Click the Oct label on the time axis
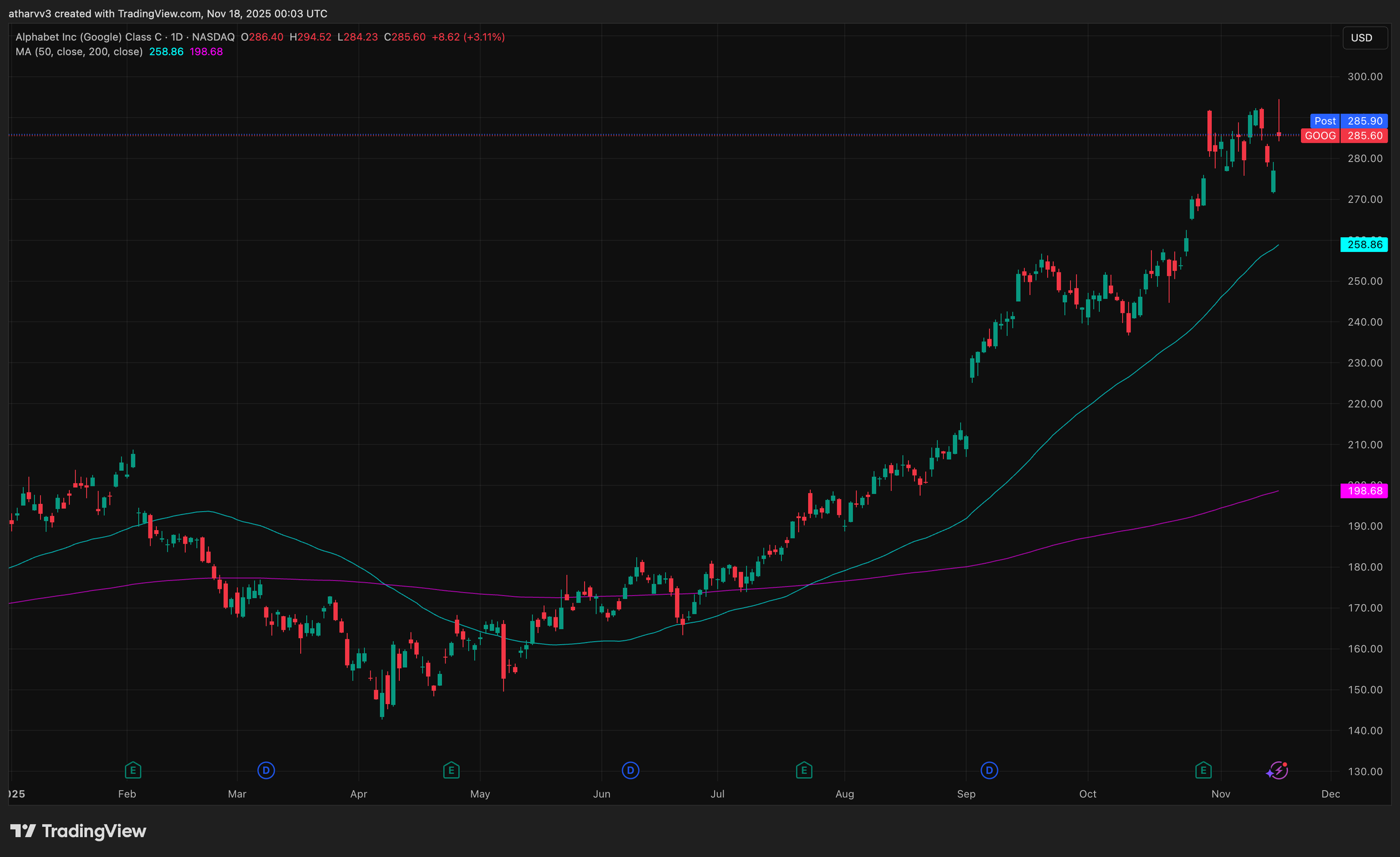The height and width of the screenshot is (857, 1400). (1088, 794)
